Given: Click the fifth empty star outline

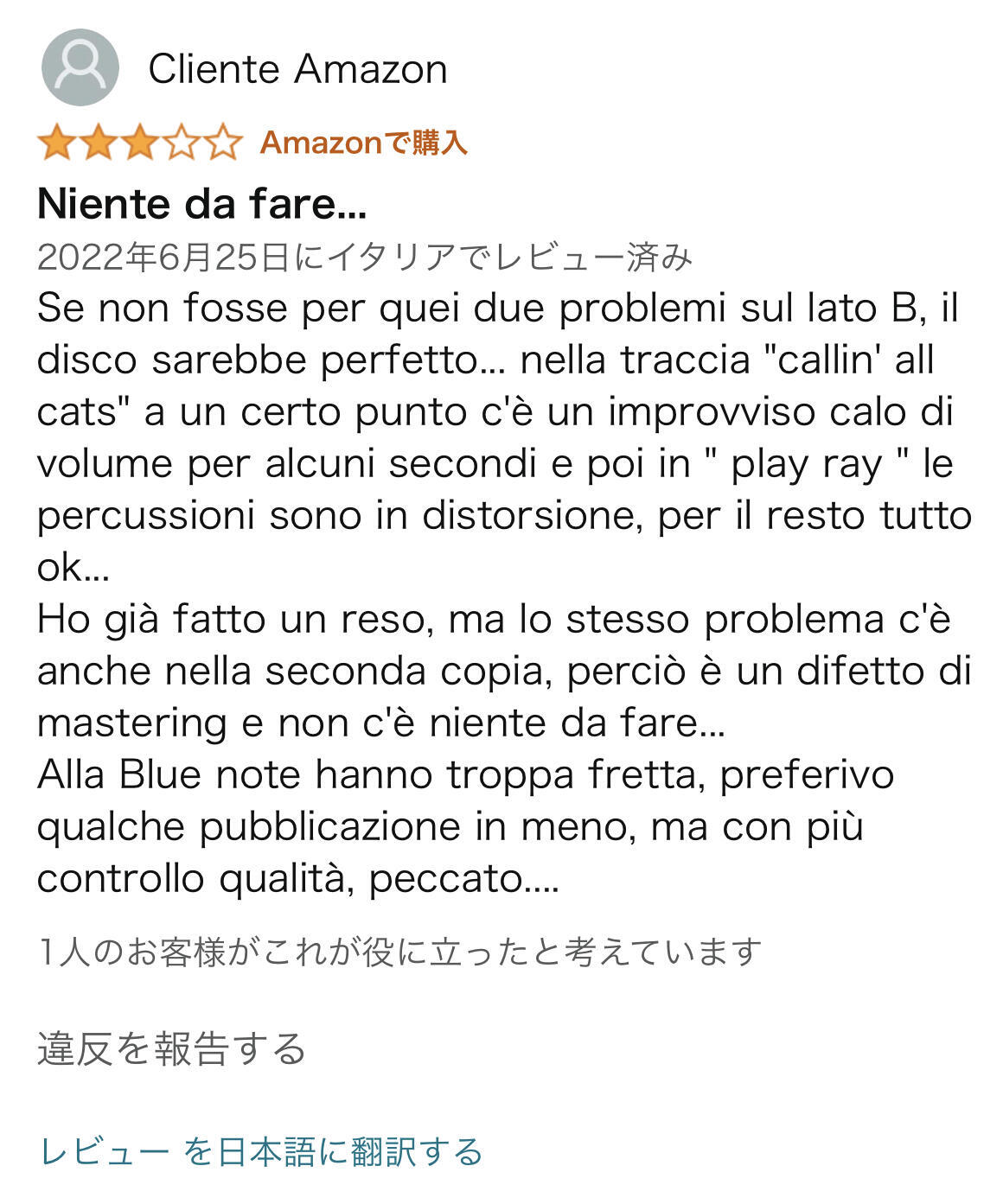Looking at the screenshot, I should point(223,143).
